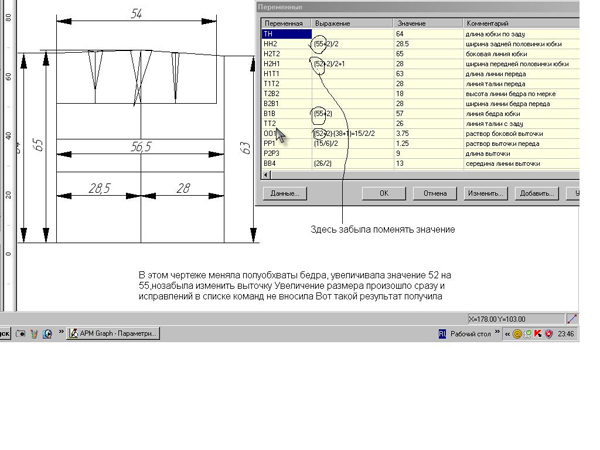The image size is (600, 450).
Task: Select the TT2 variable row
Action: [421, 123]
